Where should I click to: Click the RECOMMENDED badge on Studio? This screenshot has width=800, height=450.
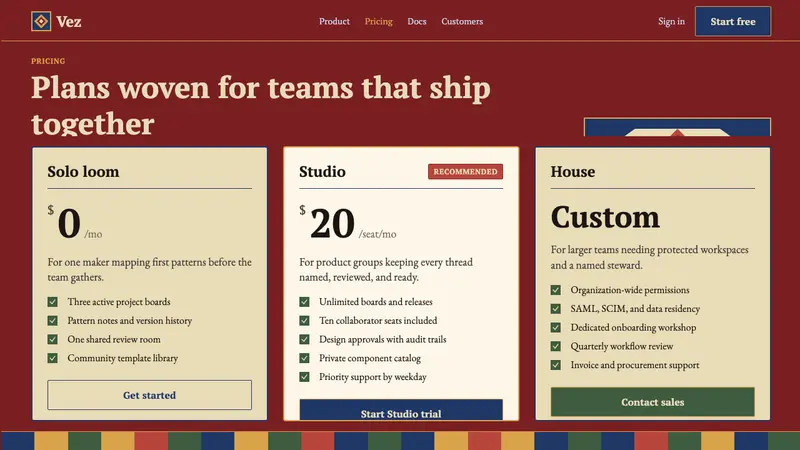coord(465,171)
